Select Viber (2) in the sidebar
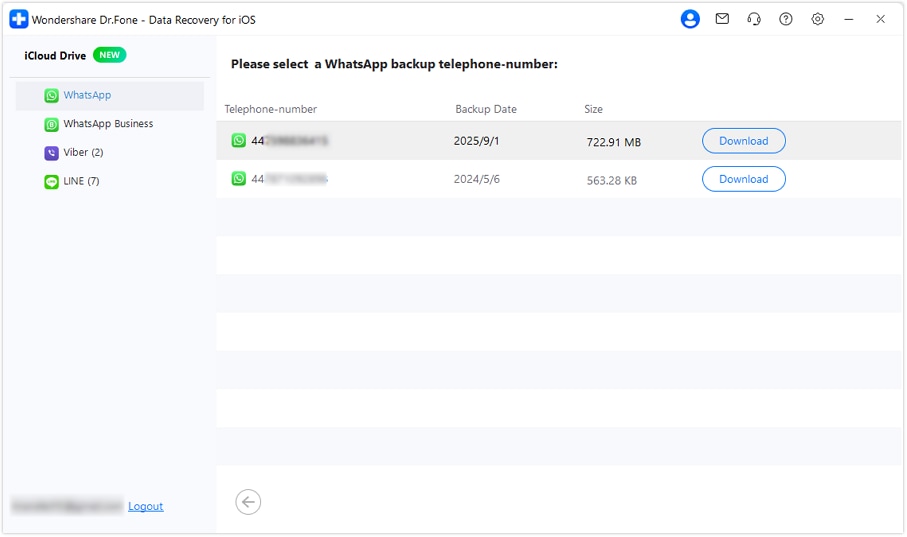 click(x=110, y=152)
